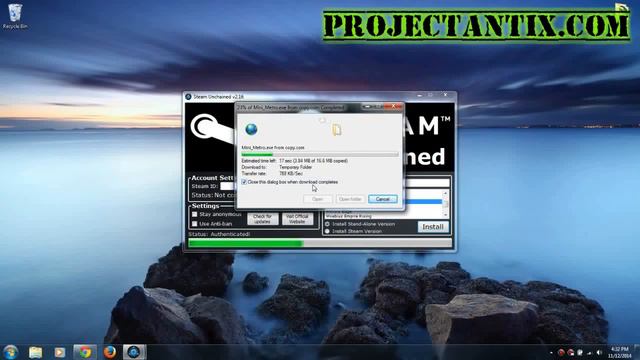Show hidden system tray icons arrow
The height and width of the screenshot is (360, 640).
pos(551,352)
